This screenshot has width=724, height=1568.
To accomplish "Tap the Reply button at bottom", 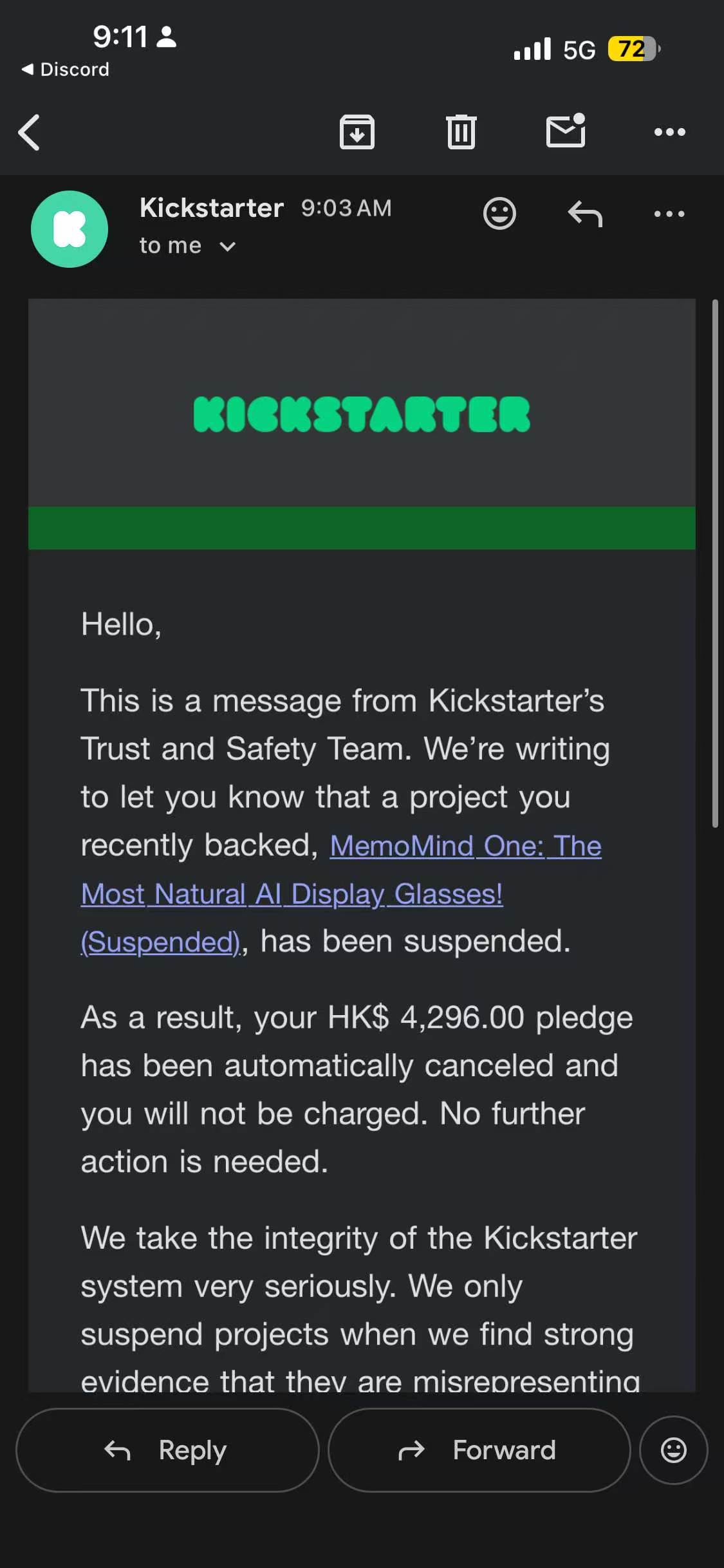I will pyautogui.click(x=167, y=1450).
